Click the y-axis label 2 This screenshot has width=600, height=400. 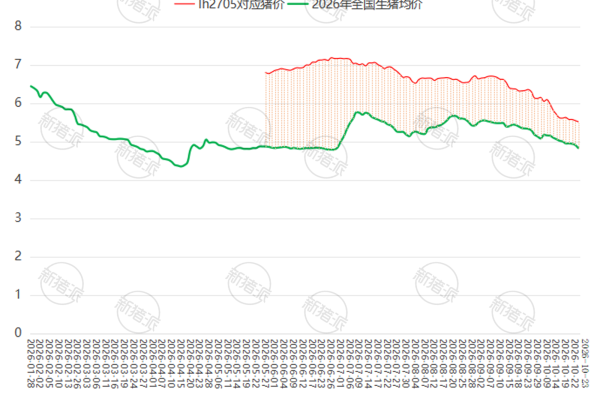18,256
